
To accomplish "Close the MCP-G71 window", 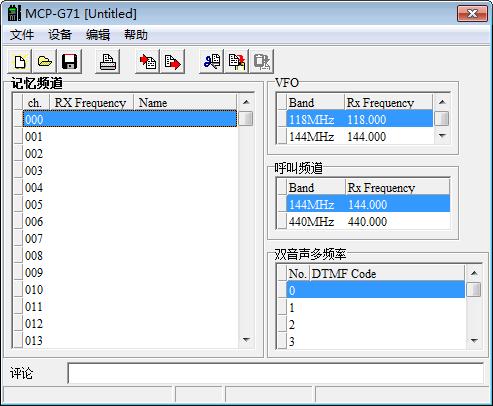I will [472, 14].
